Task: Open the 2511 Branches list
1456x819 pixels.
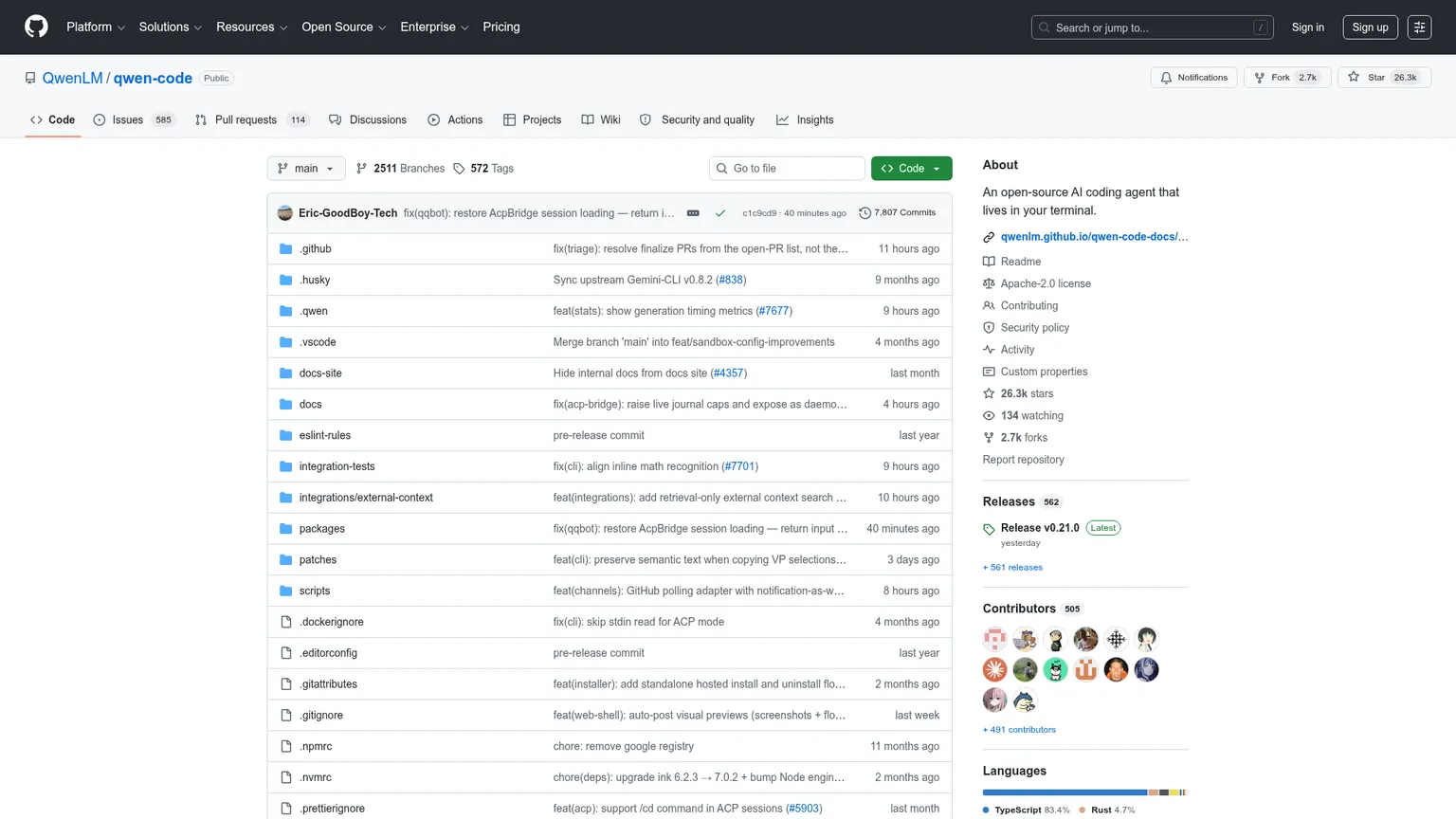Action: pos(400,169)
